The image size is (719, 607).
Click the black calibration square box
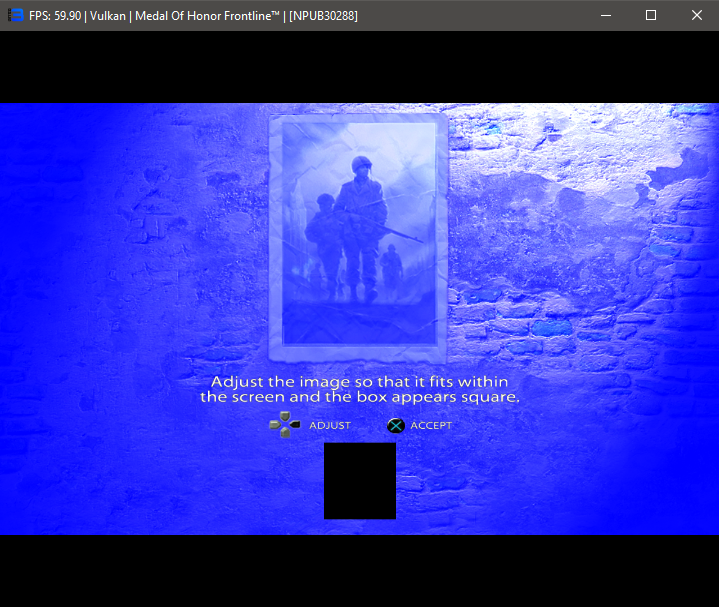(359, 481)
